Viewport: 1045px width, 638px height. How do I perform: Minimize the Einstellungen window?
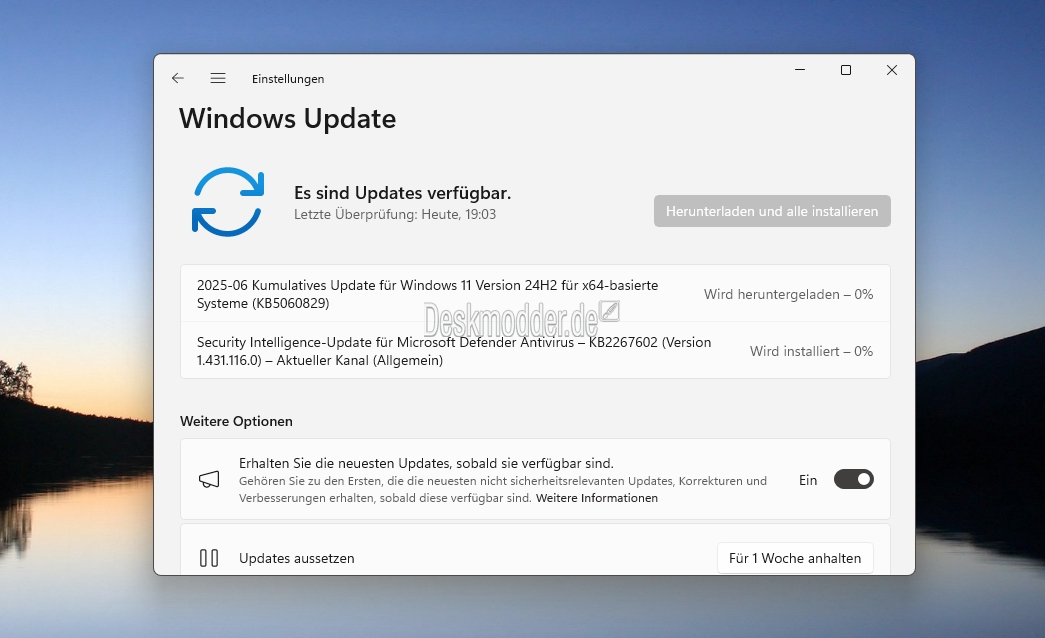point(800,70)
